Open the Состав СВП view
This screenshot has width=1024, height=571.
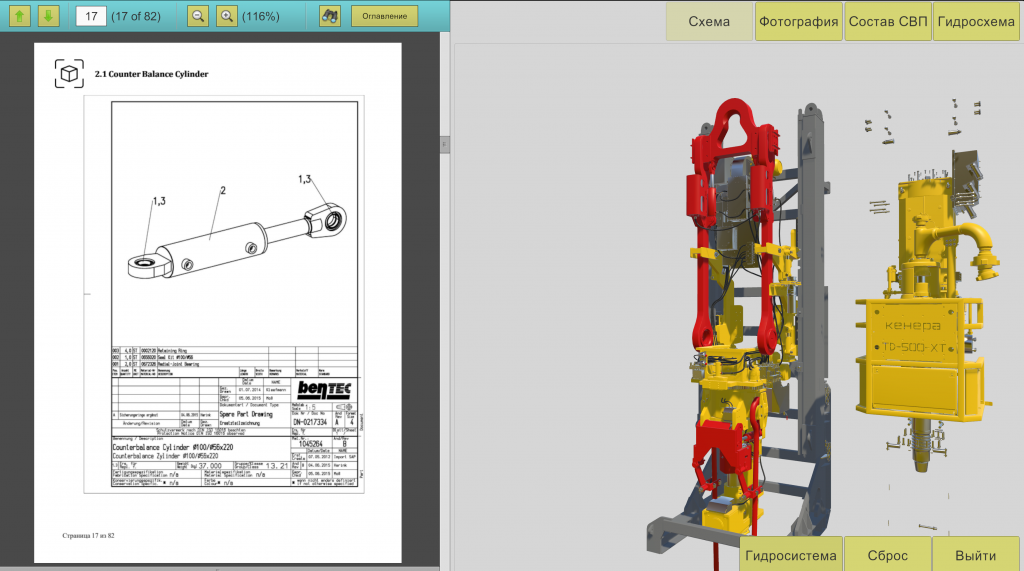(888, 22)
